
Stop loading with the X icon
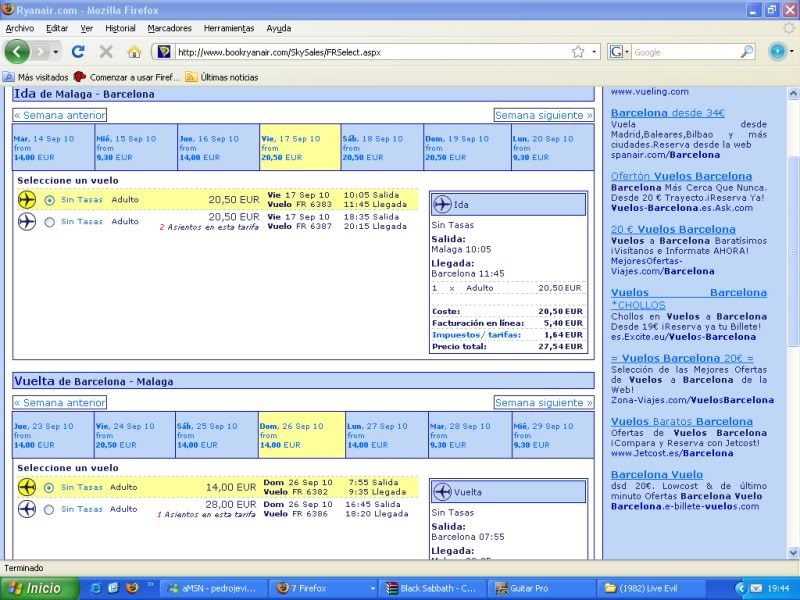(106, 52)
